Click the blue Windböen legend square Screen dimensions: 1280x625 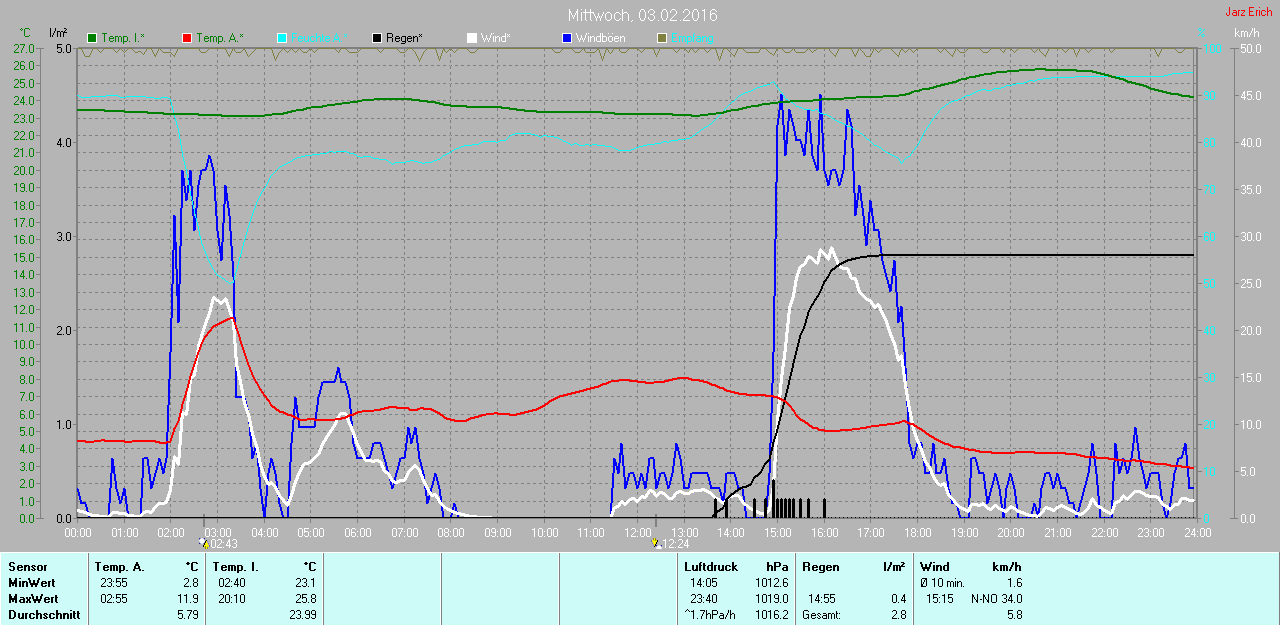point(567,38)
